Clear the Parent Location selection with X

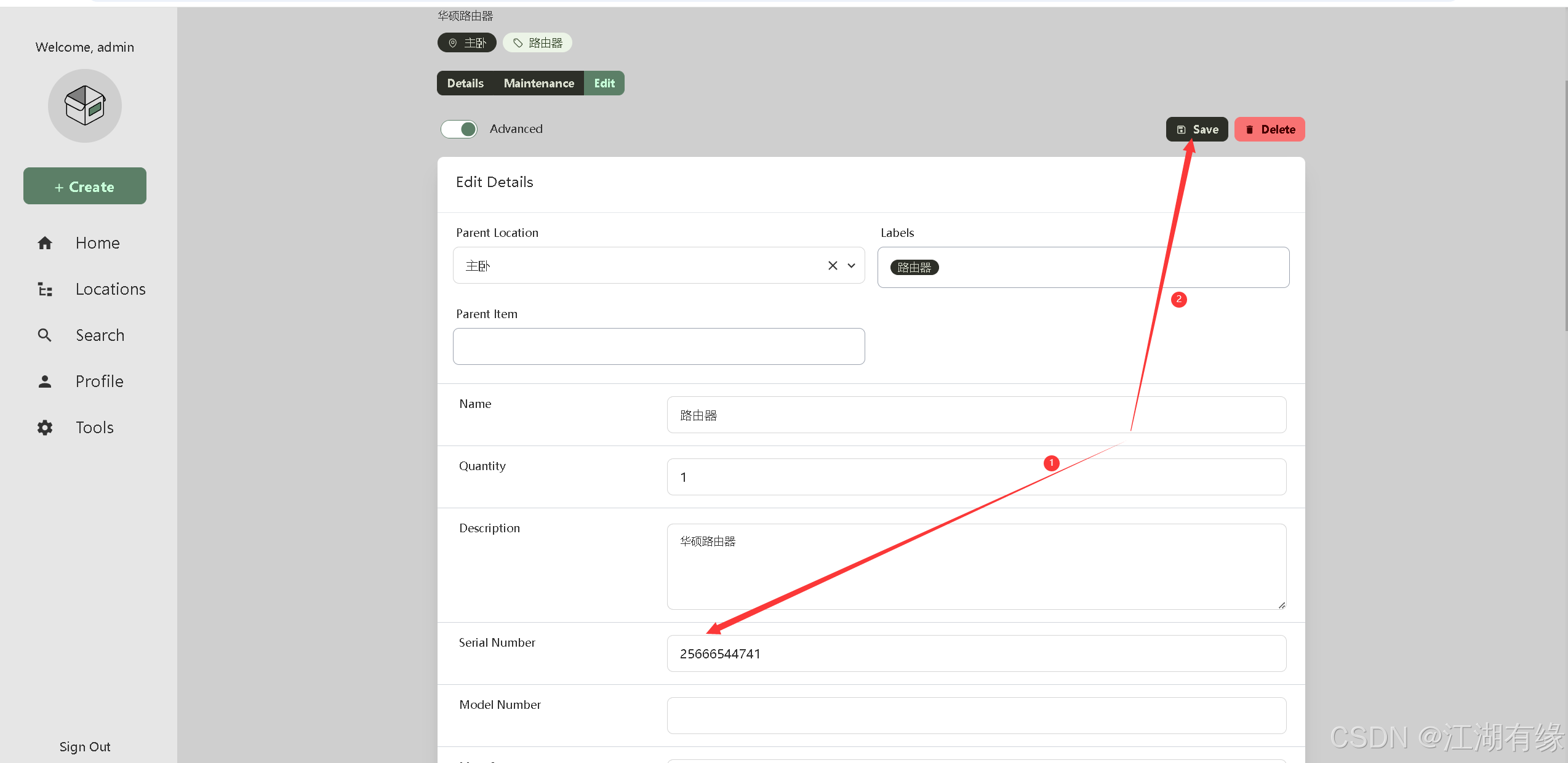coord(833,266)
